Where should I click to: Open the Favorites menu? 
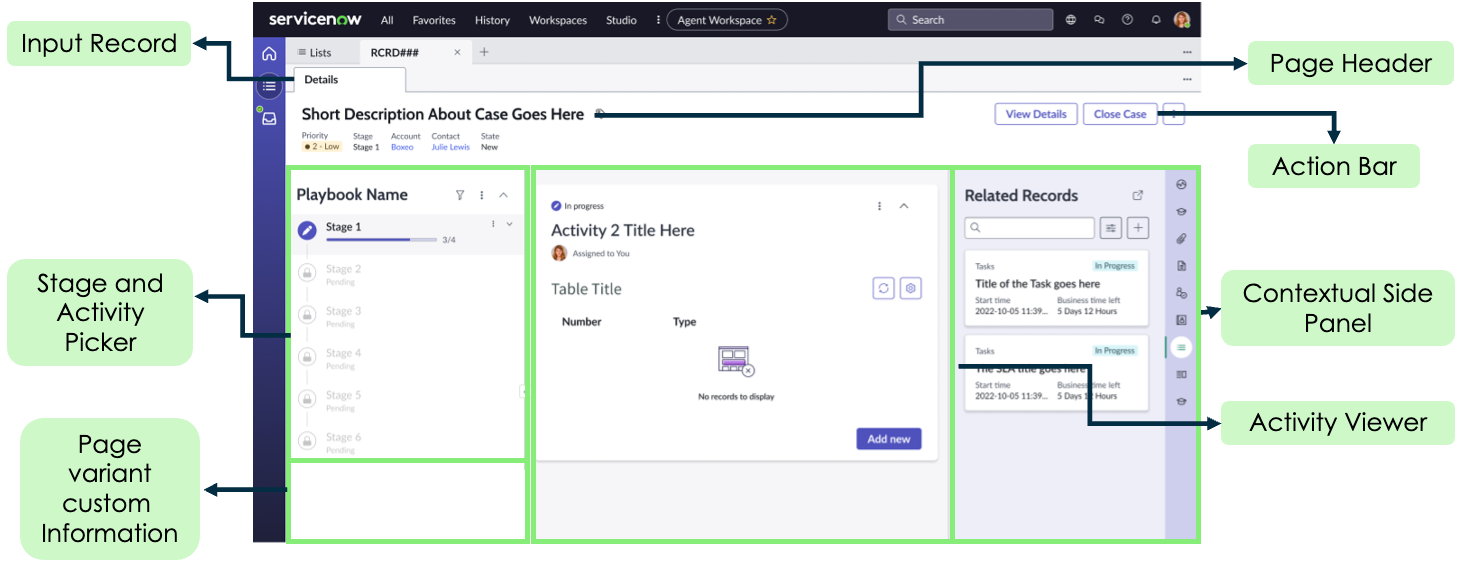pyautogui.click(x=434, y=20)
